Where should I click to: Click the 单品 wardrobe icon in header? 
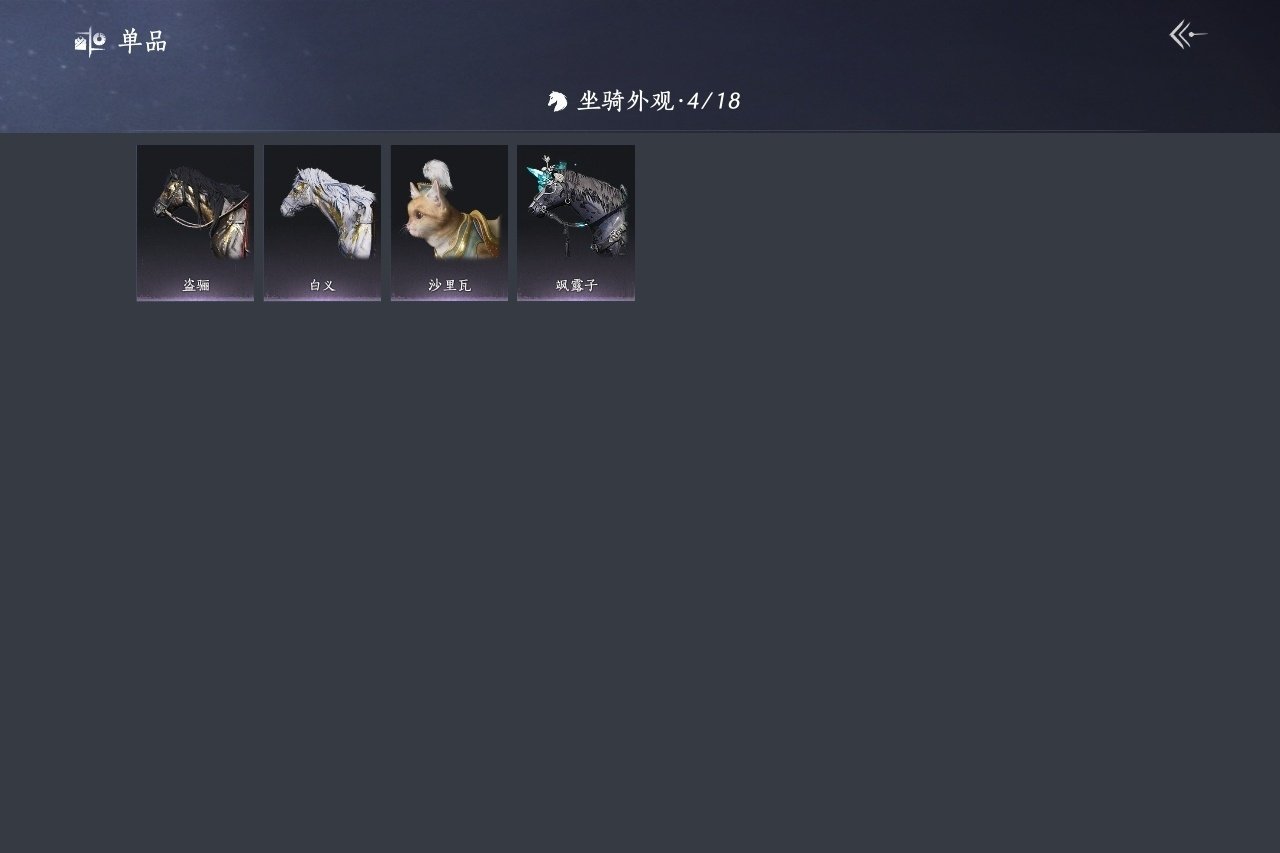tap(90, 41)
